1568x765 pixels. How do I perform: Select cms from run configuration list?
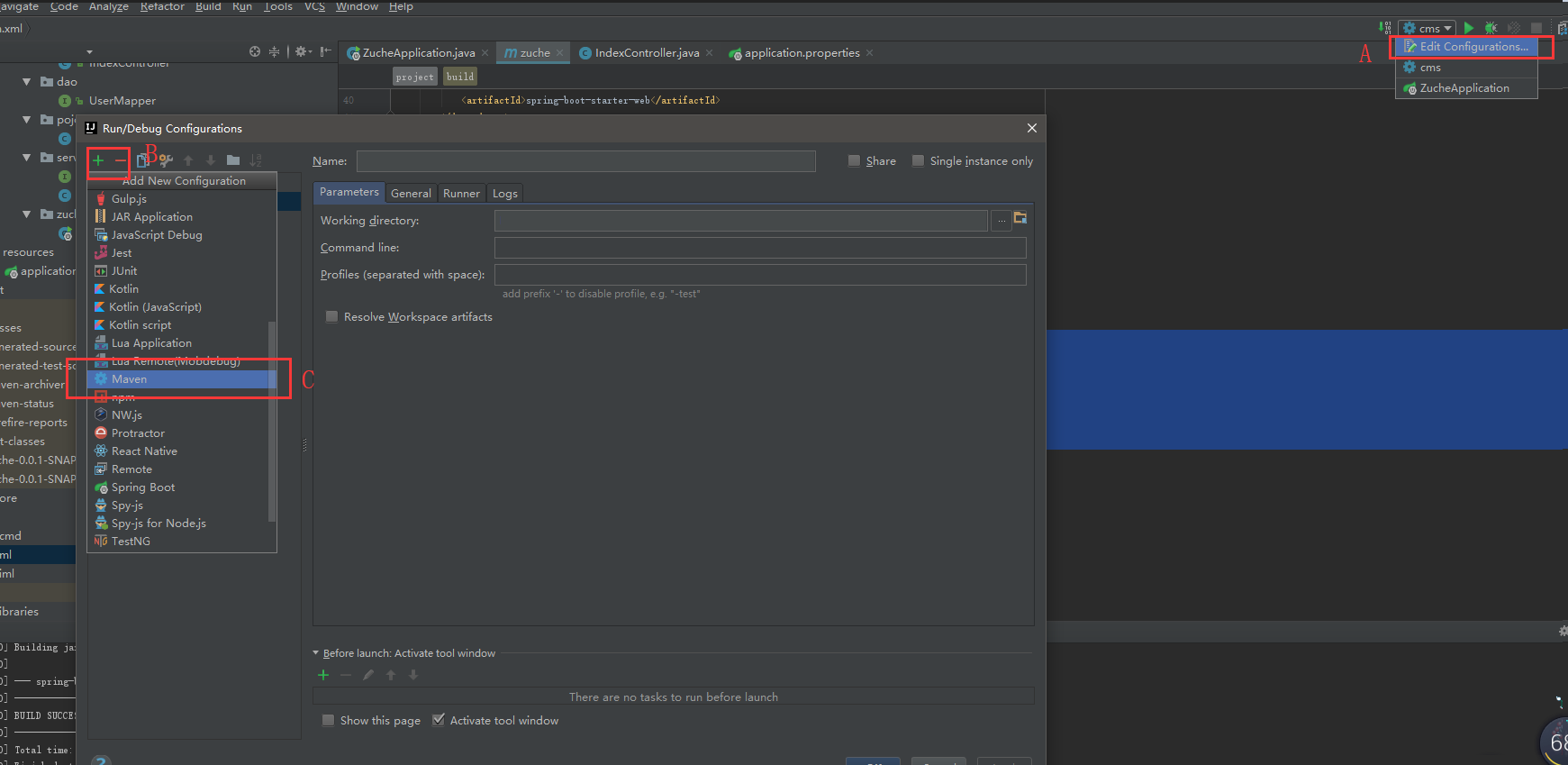point(1465,68)
